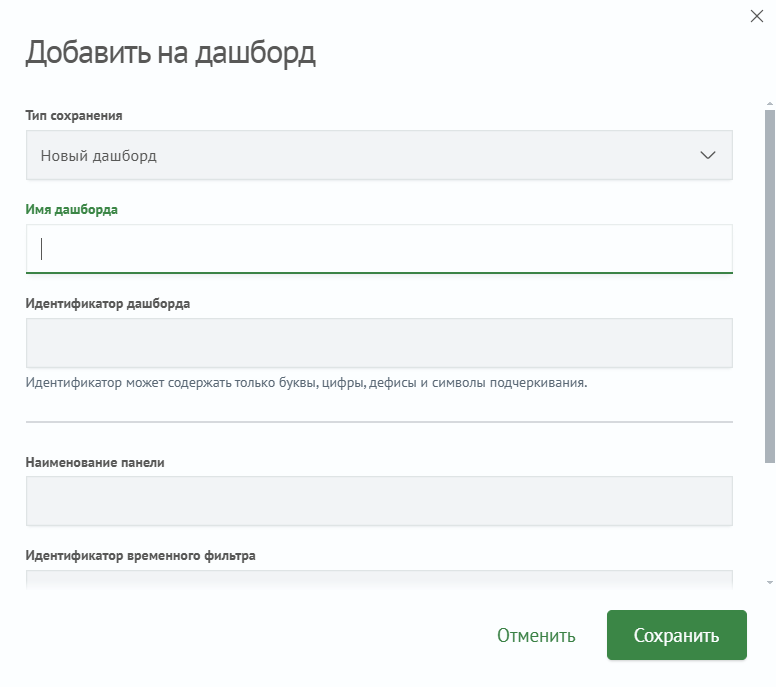Click the scrollbar down arrow
This screenshot has height=687, width=776.
point(770,583)
